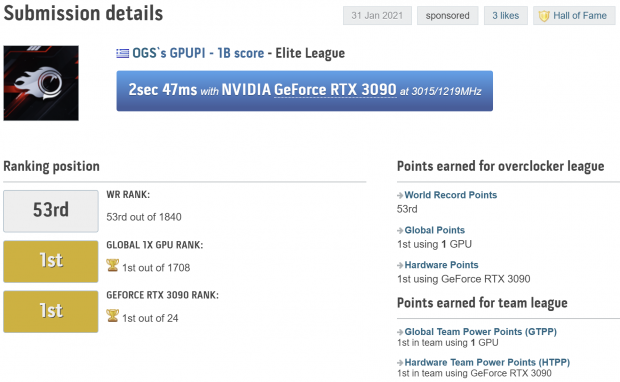Click the sponsored tag
Viewport: 620px width, 382px height.
[448, 15]
